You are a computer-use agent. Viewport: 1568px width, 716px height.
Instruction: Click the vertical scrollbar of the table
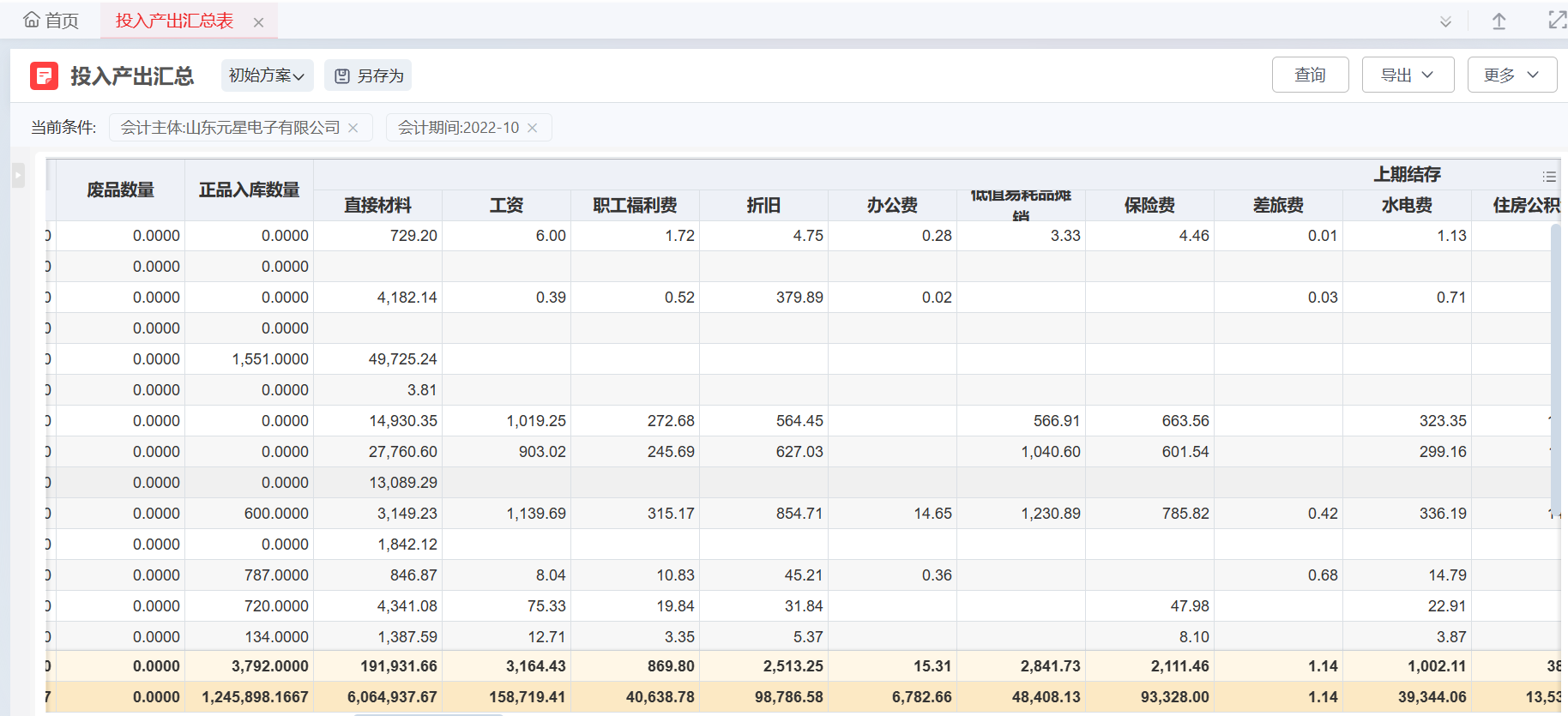(x=1555, y=369)
